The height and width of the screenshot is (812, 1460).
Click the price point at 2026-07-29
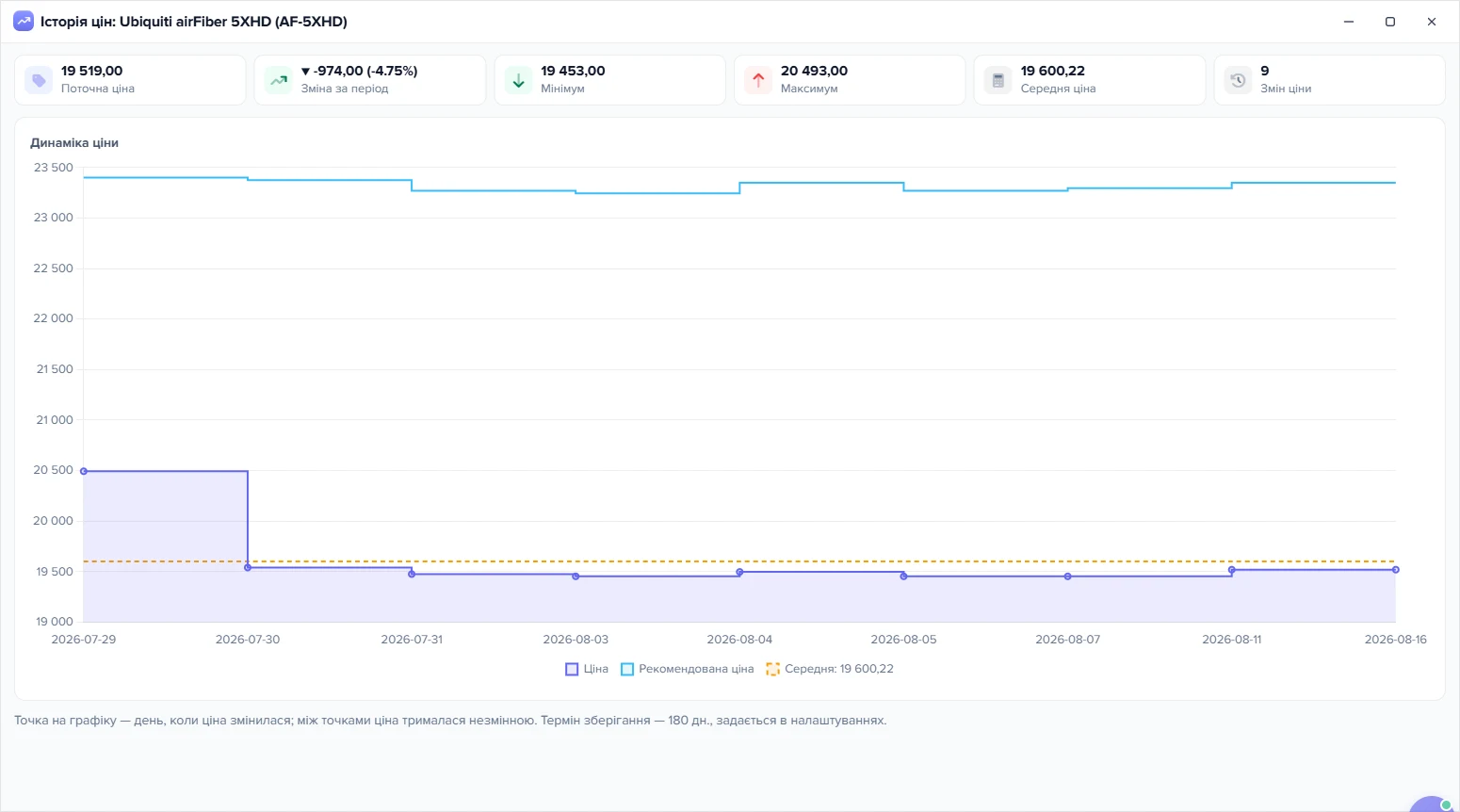tap(84, 471)
